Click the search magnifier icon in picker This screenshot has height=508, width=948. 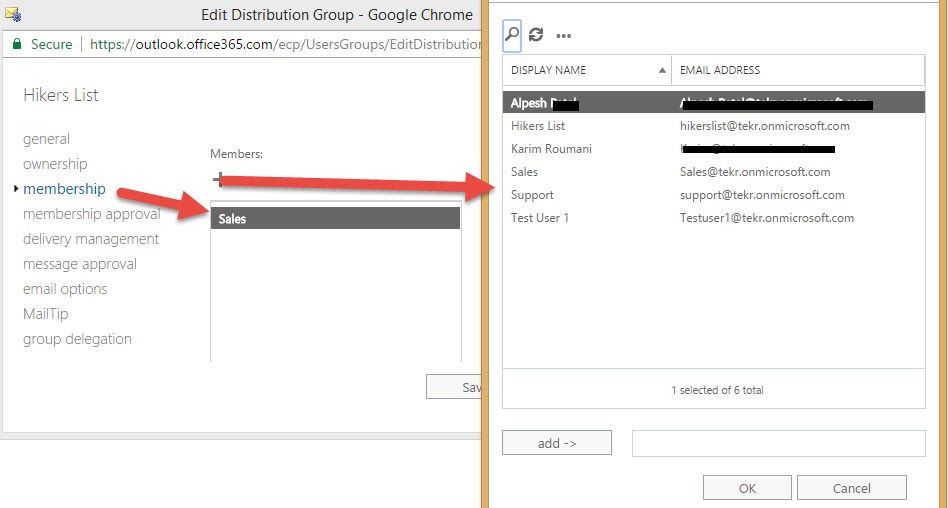[512, 35]
